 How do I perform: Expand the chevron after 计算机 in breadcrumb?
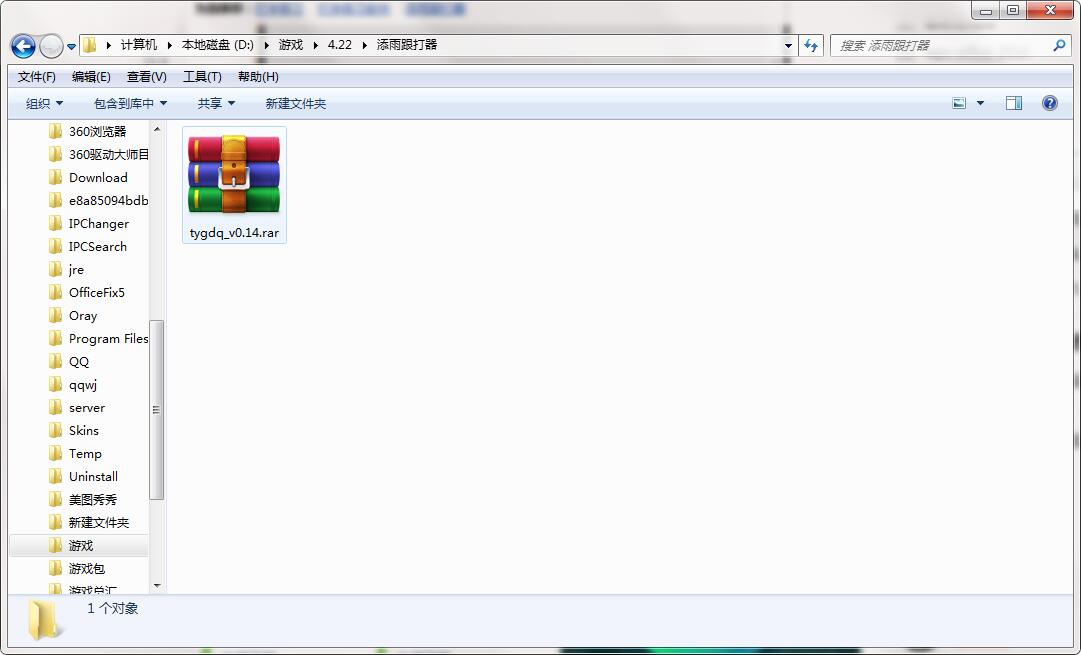click(170, 46)
